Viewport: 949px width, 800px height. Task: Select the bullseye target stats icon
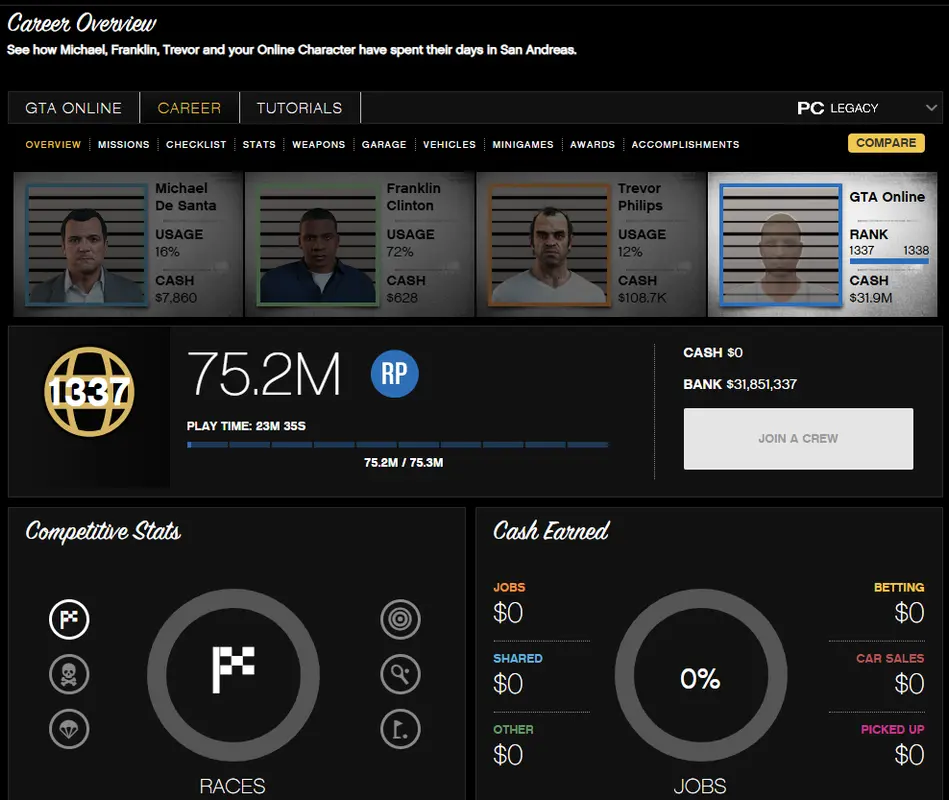click(400, 620)
